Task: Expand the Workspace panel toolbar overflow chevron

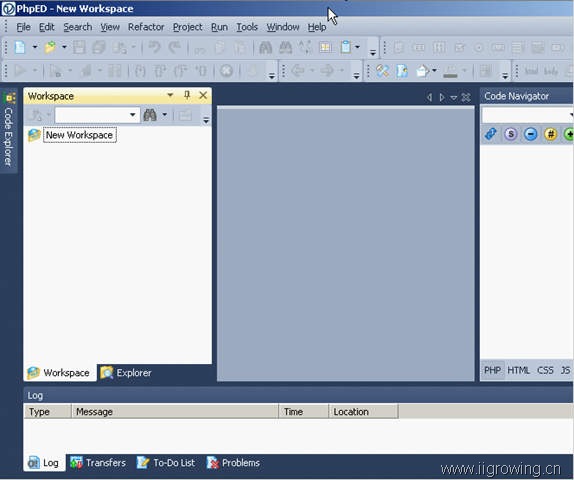Action: coord(206,120)
